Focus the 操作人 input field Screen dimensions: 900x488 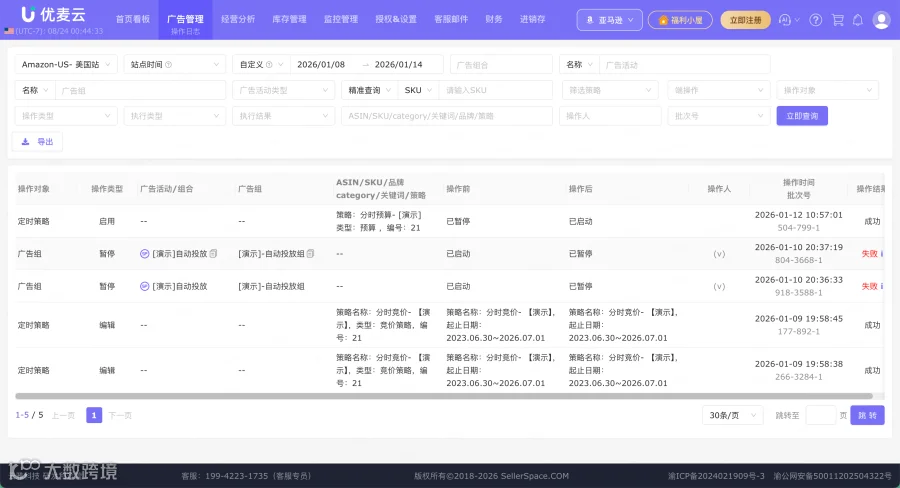click(x=610, y=116)
